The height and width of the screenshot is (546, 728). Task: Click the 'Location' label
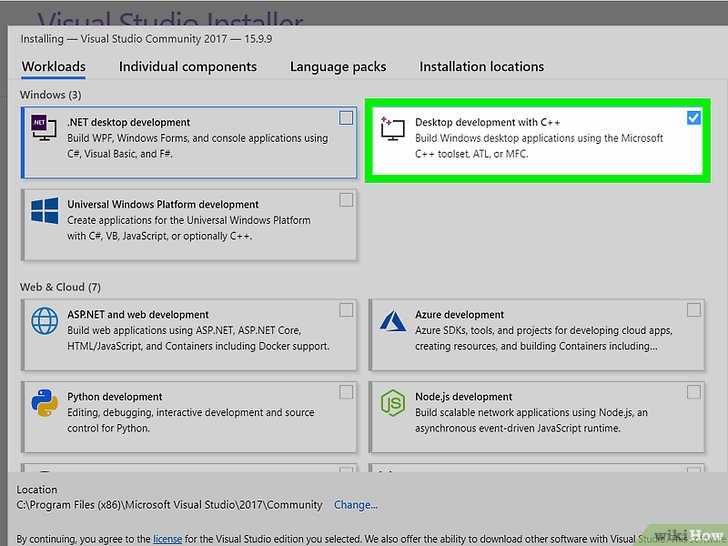tap(37, 489)
